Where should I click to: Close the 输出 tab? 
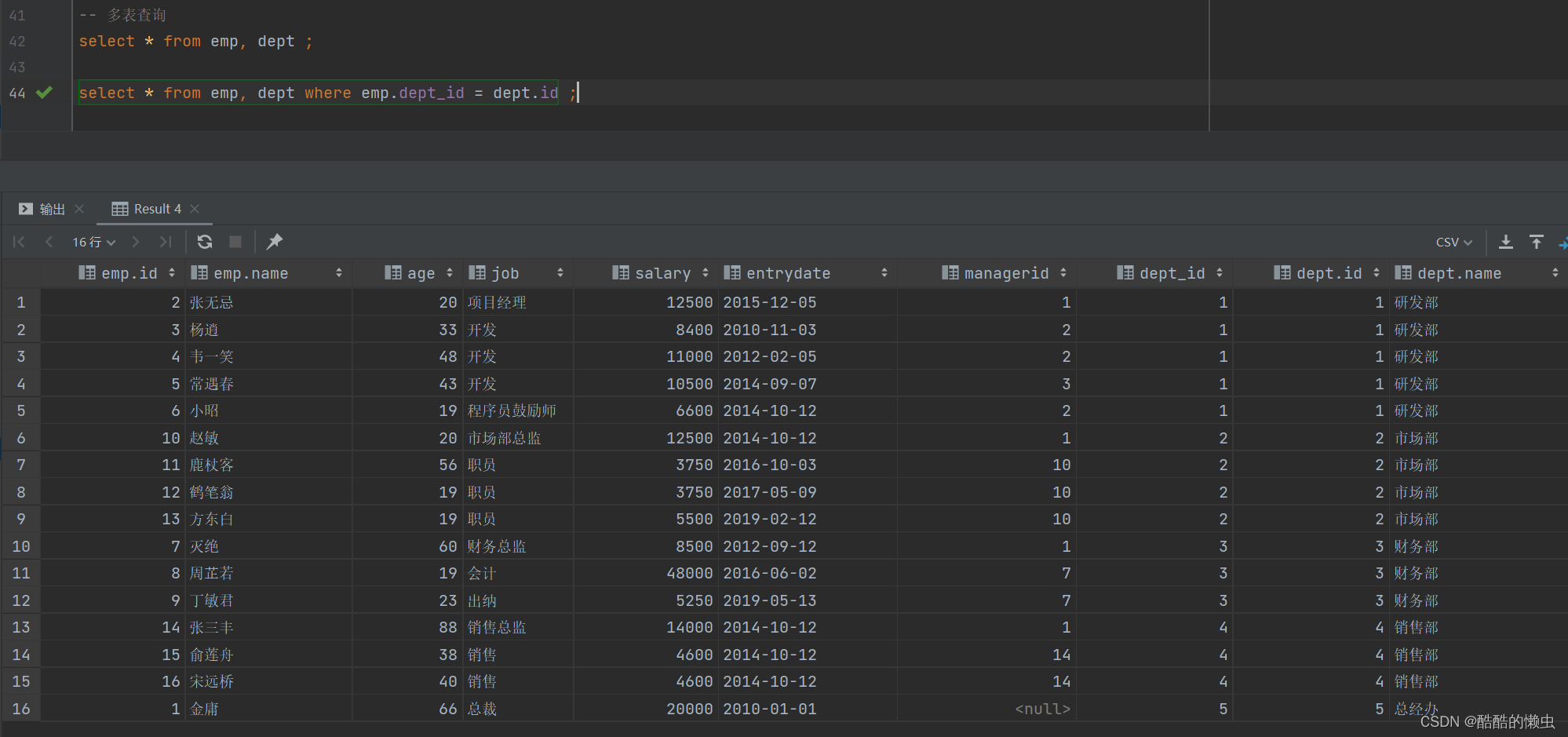(x=79, y=209)
